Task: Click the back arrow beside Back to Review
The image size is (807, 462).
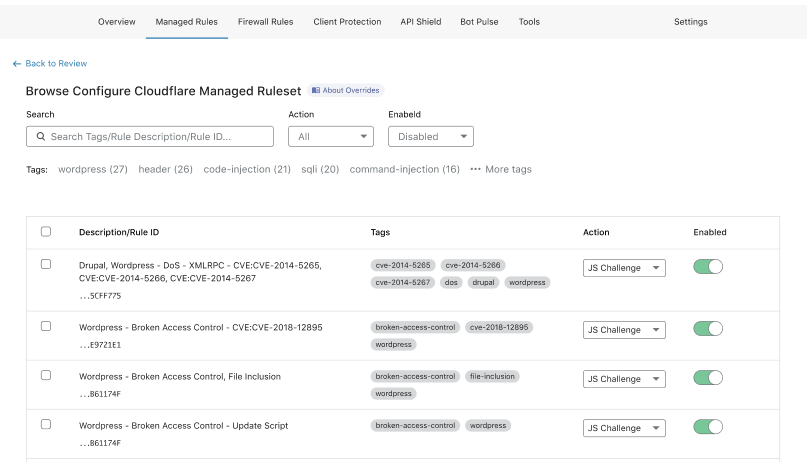Action: point(17,63)
